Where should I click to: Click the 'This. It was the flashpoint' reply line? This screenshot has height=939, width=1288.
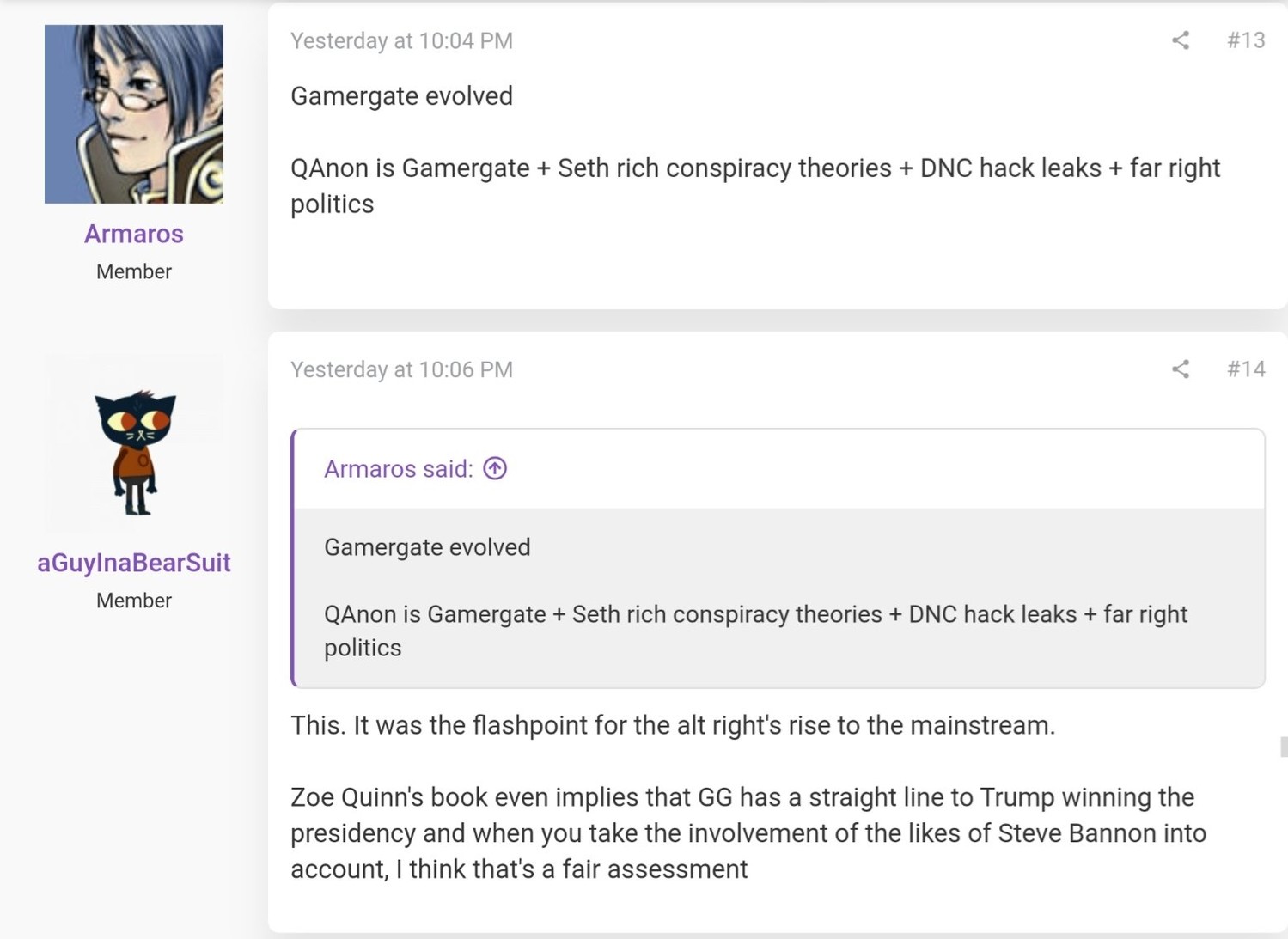point(672,725)
